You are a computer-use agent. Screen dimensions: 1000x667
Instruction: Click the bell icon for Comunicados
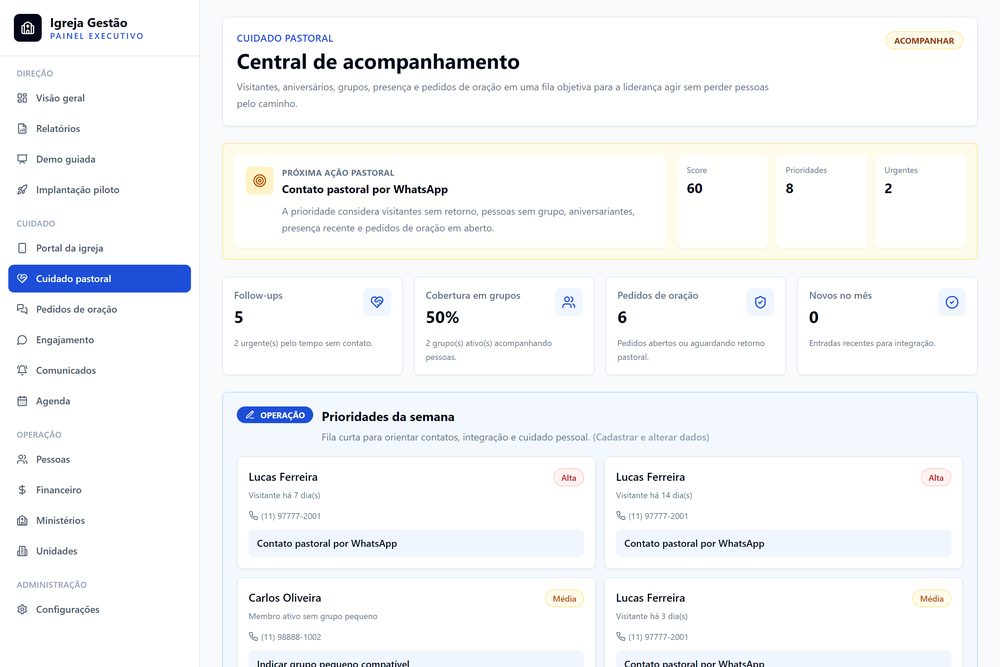22,370
